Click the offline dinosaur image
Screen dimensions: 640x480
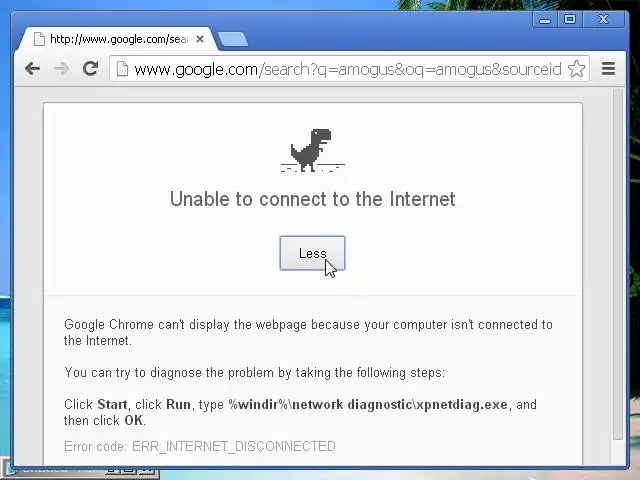(x=313, y=150)
